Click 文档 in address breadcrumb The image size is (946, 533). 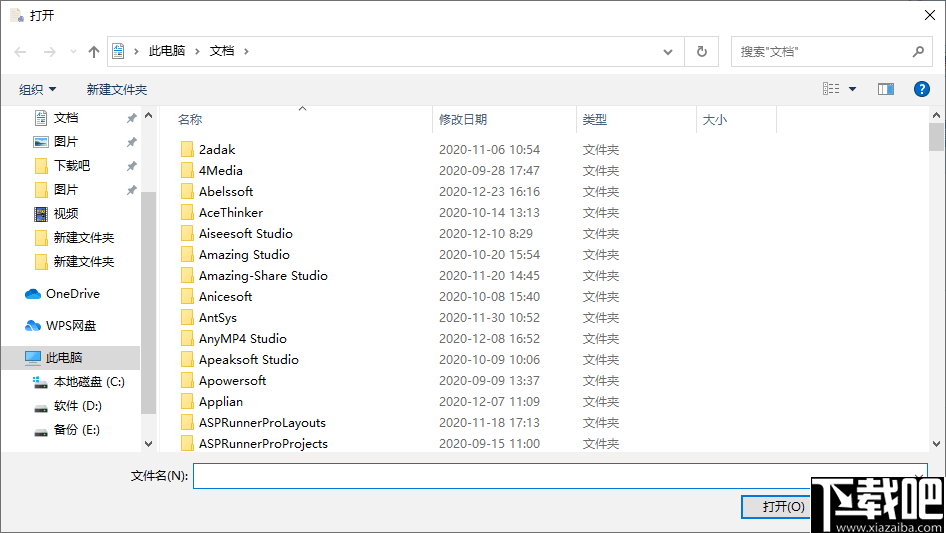click(222, 51)
